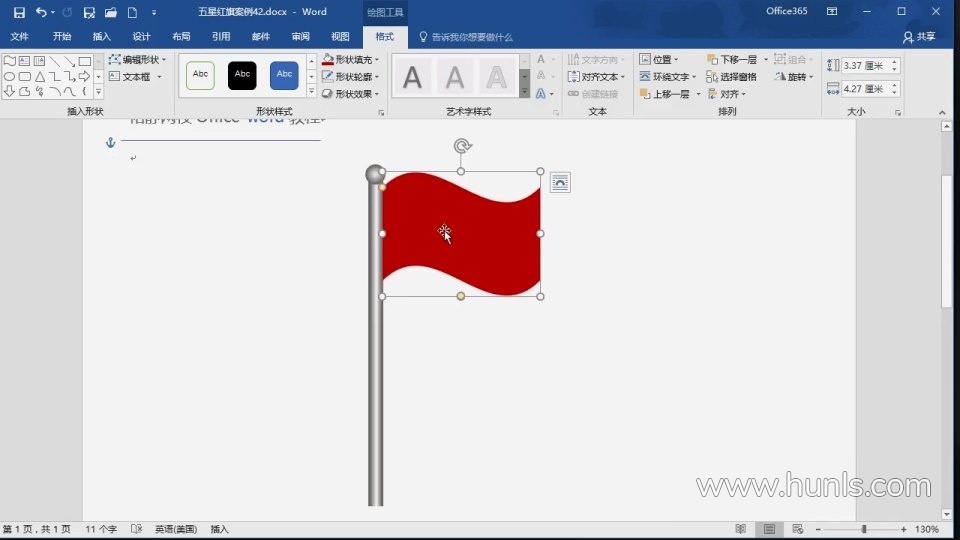
Task: Select the triangle shape
Action: (40, 77)
